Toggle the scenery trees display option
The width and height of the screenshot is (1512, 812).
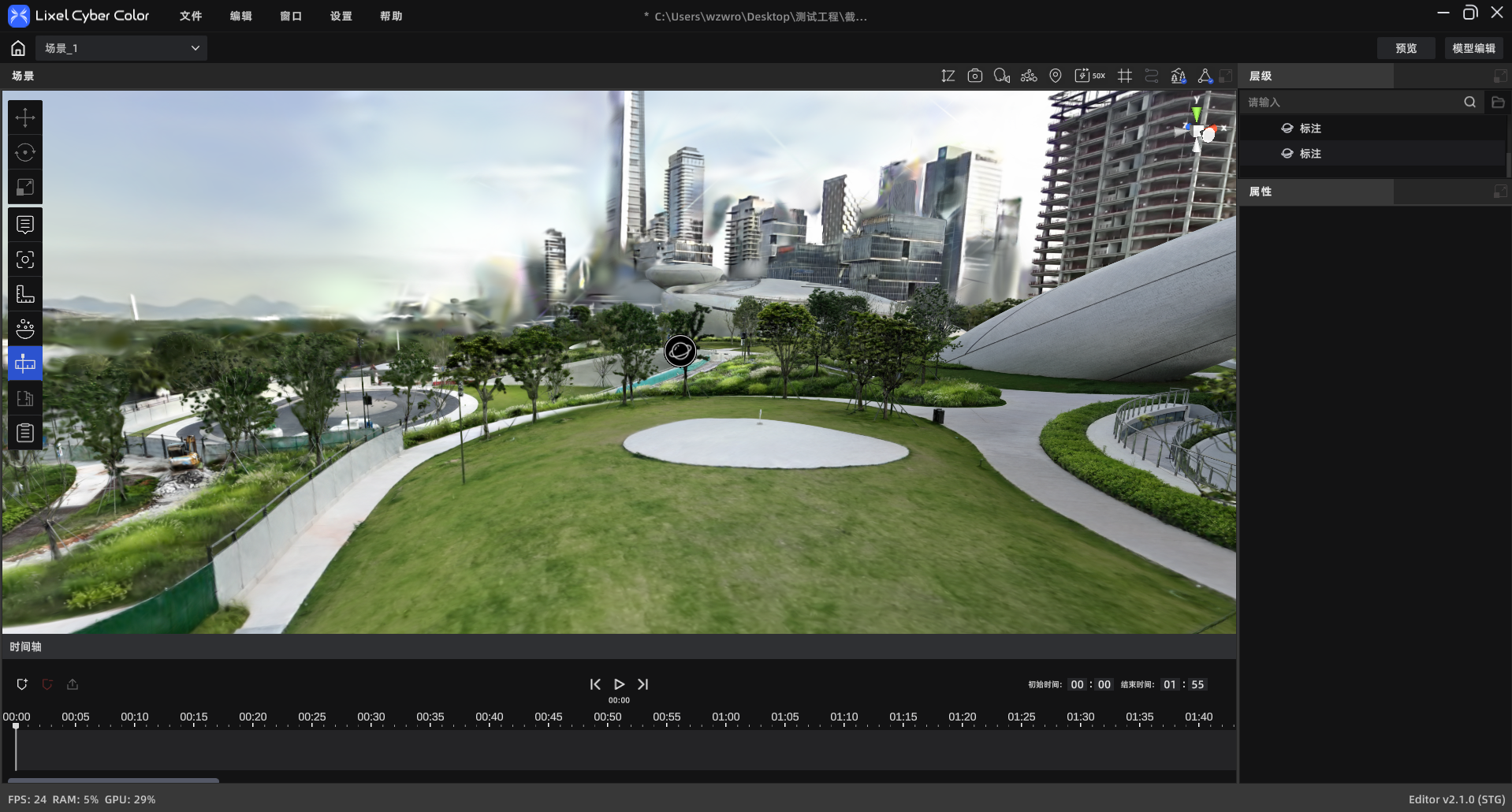coord(1179,76)
